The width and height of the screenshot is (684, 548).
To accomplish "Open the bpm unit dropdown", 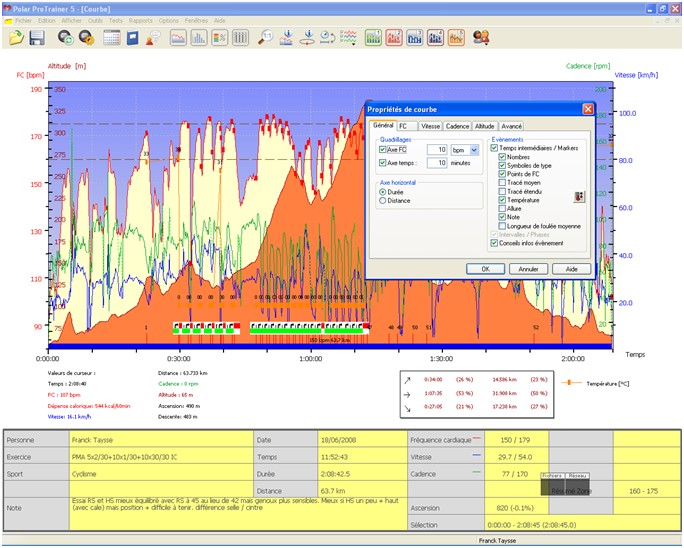I will (474, 149).
